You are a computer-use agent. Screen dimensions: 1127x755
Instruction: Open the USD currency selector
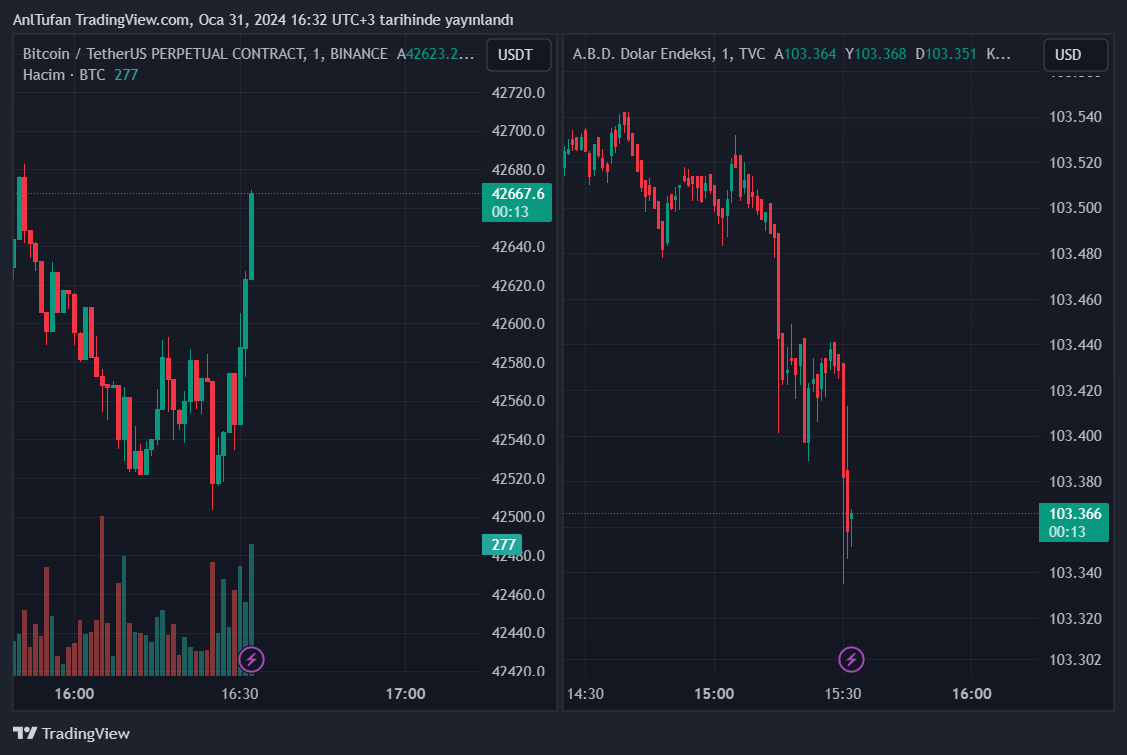pyautogui.click(x=1068, y=55)
